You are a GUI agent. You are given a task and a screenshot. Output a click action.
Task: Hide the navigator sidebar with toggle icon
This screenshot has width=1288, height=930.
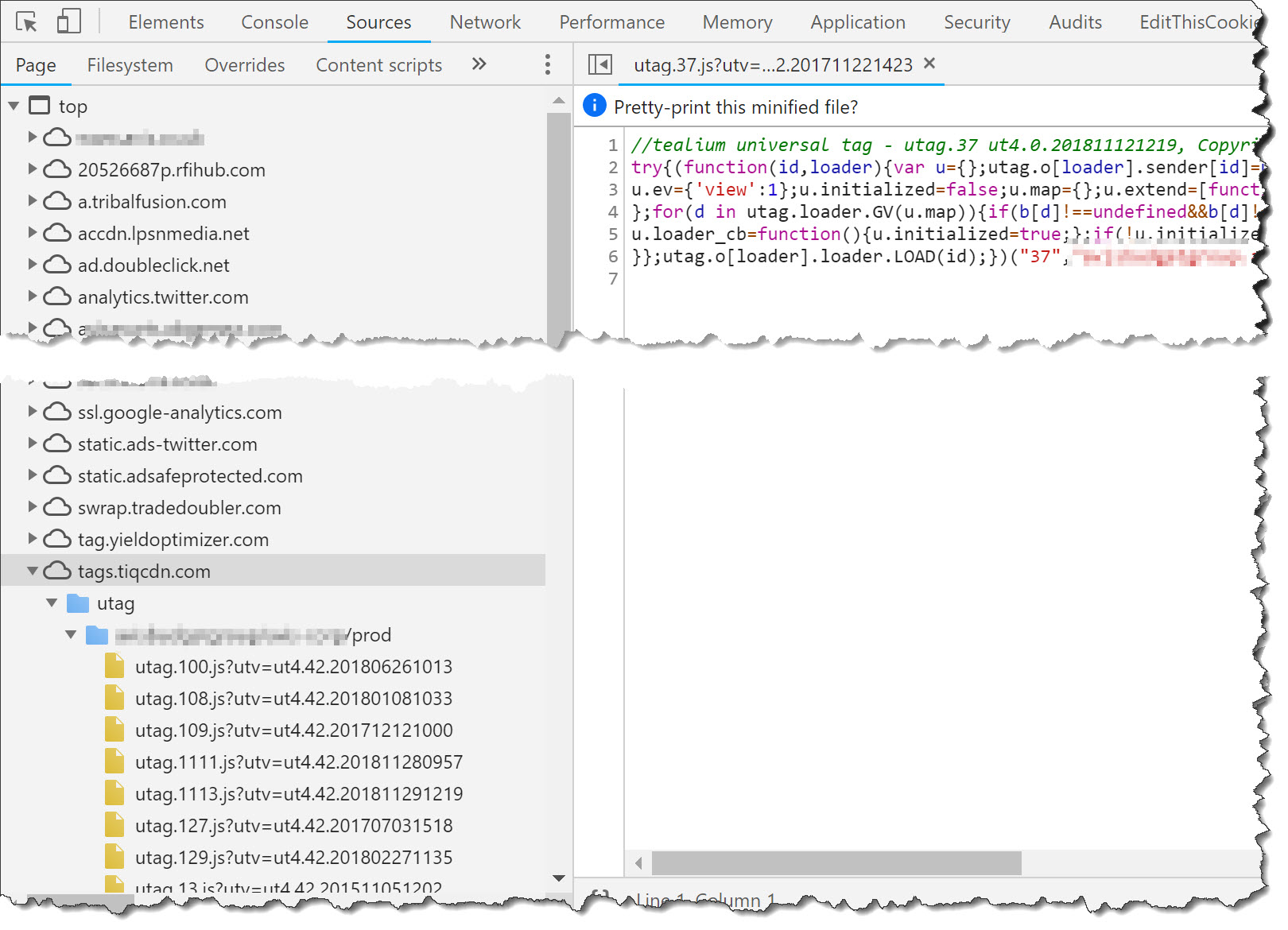(599, 64)
